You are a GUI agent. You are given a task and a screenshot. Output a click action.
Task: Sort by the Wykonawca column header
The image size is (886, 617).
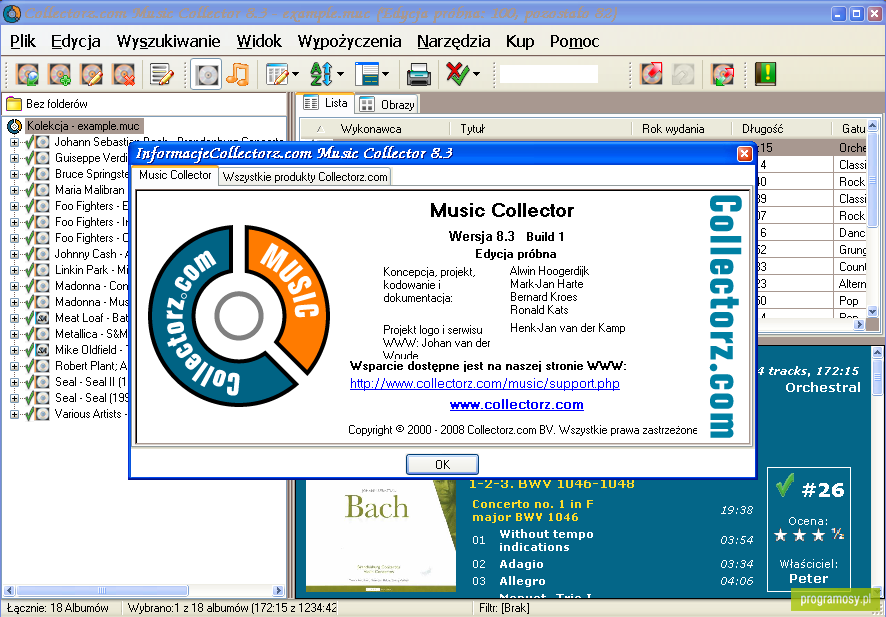pyautogui.click(x=391, y=129)
